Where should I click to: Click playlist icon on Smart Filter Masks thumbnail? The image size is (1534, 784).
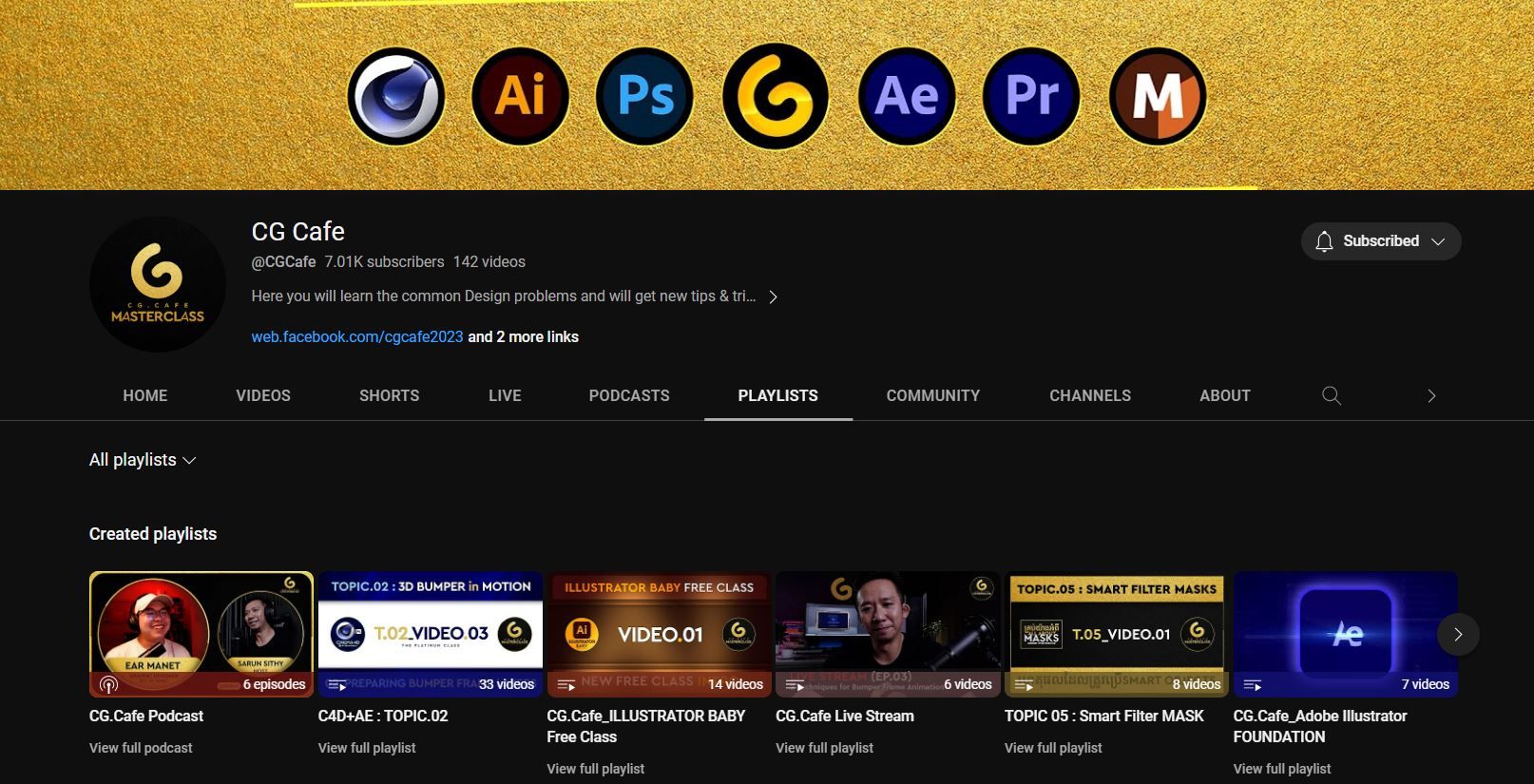(1024, 684)
